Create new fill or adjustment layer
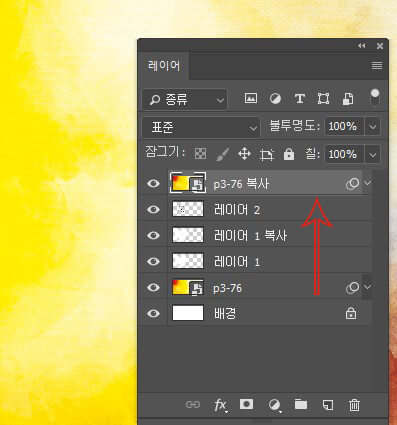This screenshot has height=425, width=397. pyautogui.click(x=275, y=405)
